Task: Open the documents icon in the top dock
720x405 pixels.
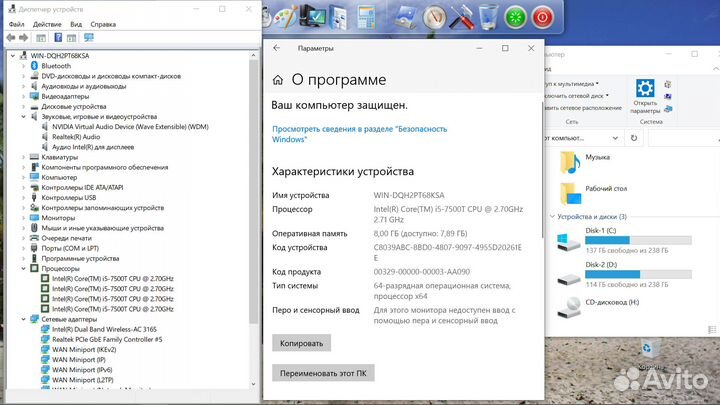Action: click(338, 17)
